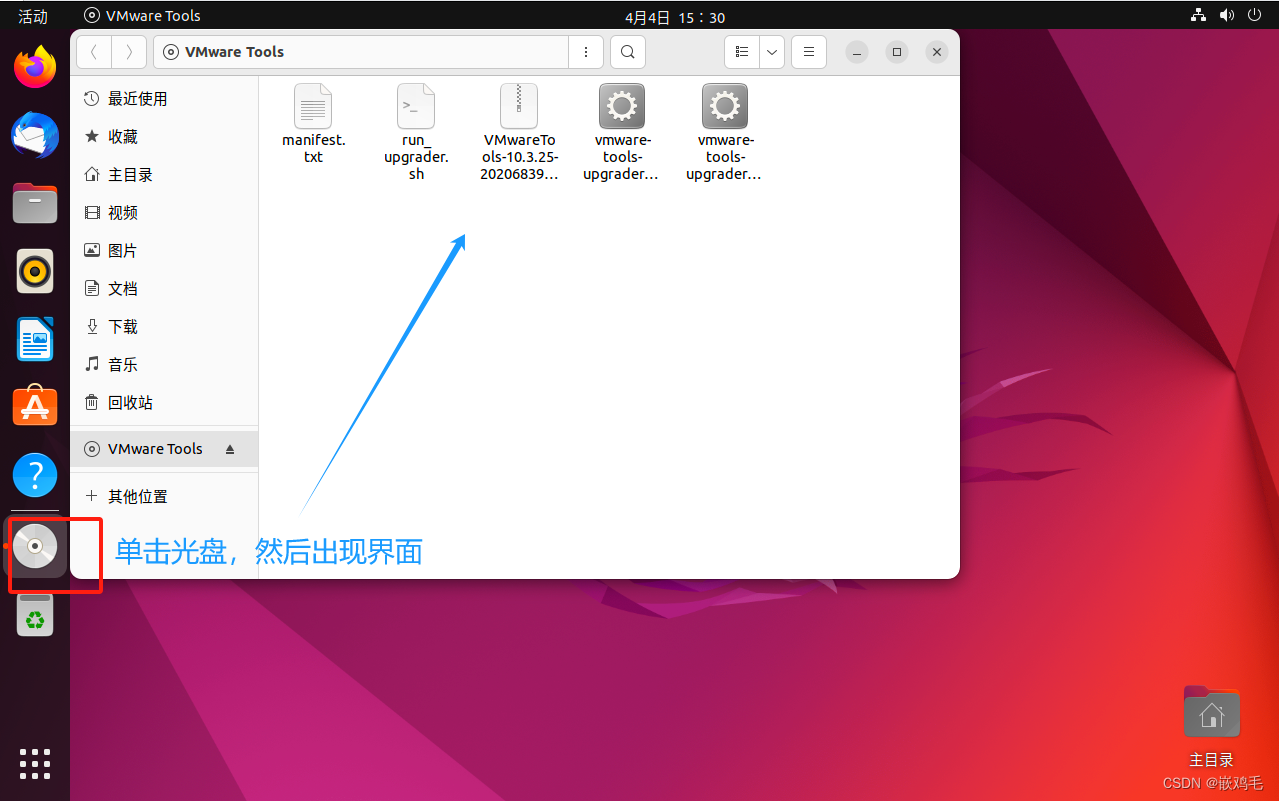Screen dimensions: 1279x801
Task: Launch Rhythmbox music player
Action: (x=35, y=271)
